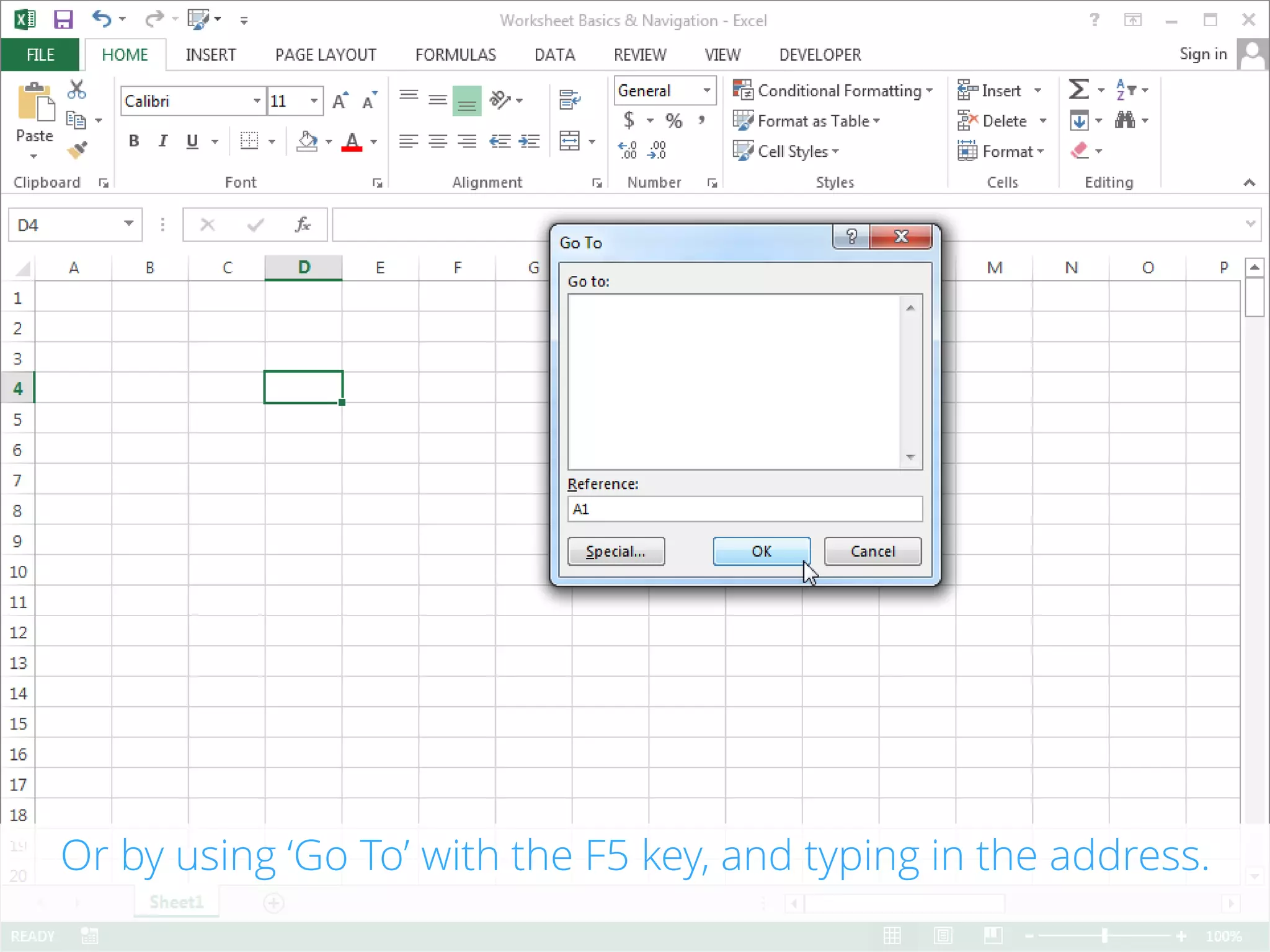Screen dimensions: 1270x952
Task: Select the Format Painter brush icon
Action: click(x=78, y=150)
